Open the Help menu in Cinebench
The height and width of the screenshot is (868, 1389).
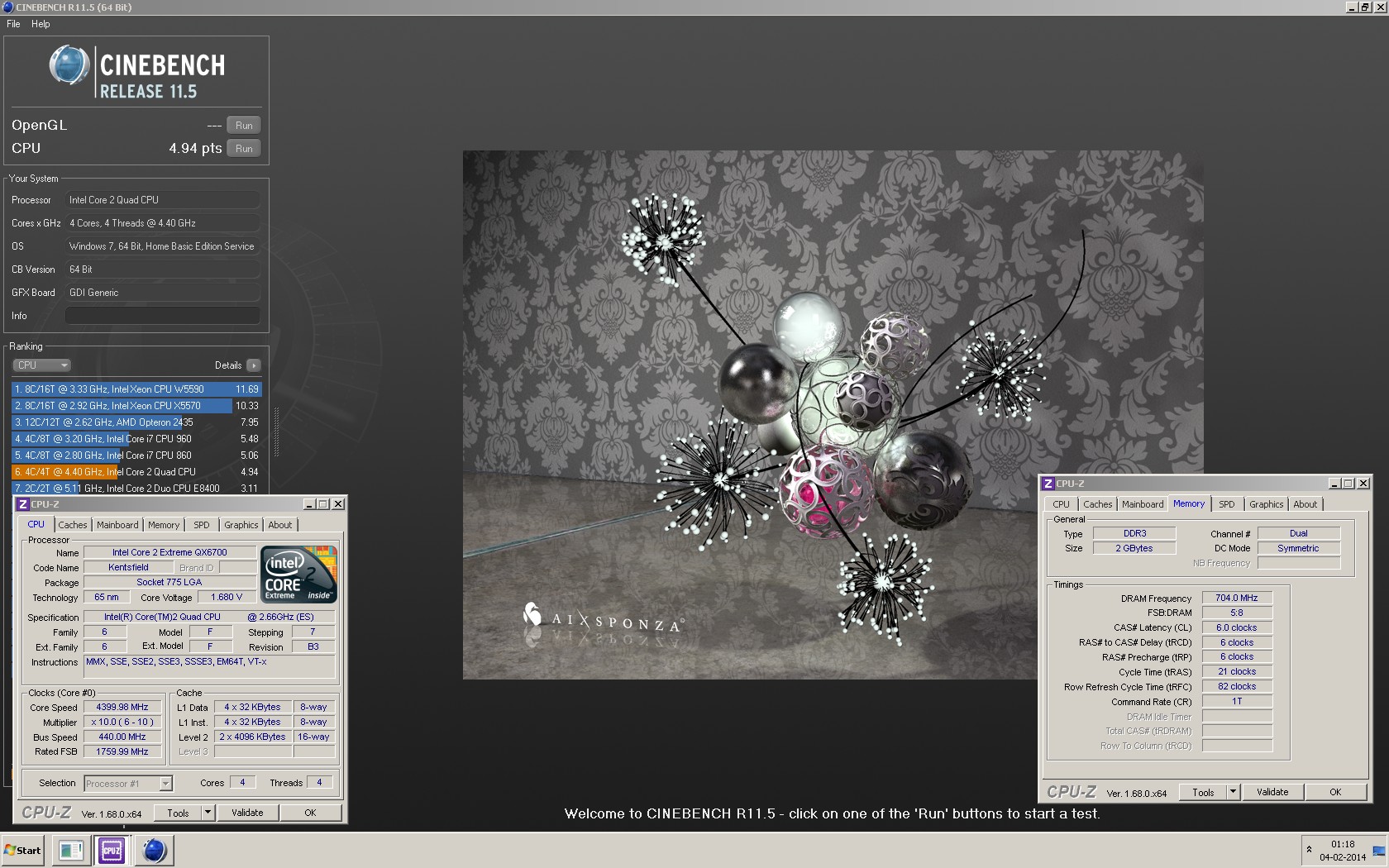coord(41,24)
